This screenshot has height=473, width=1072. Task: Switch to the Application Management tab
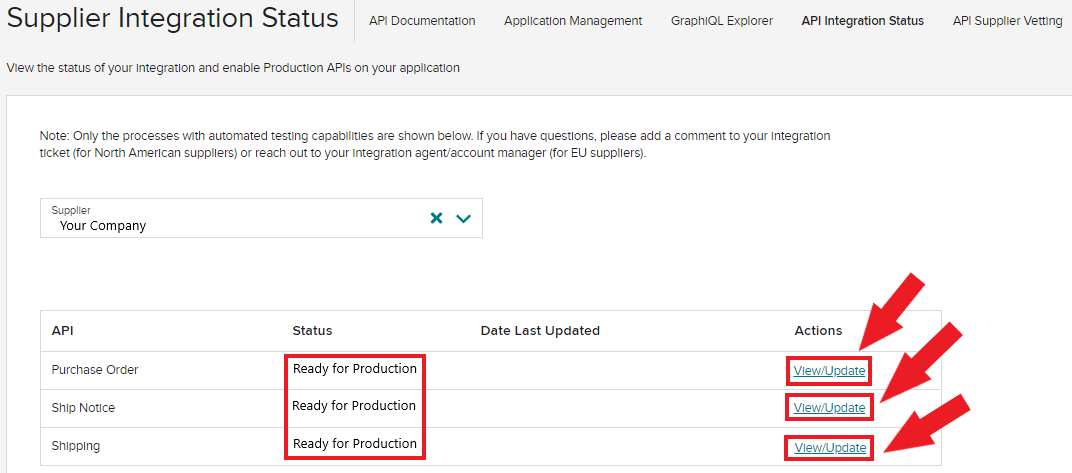coord(573,21)
